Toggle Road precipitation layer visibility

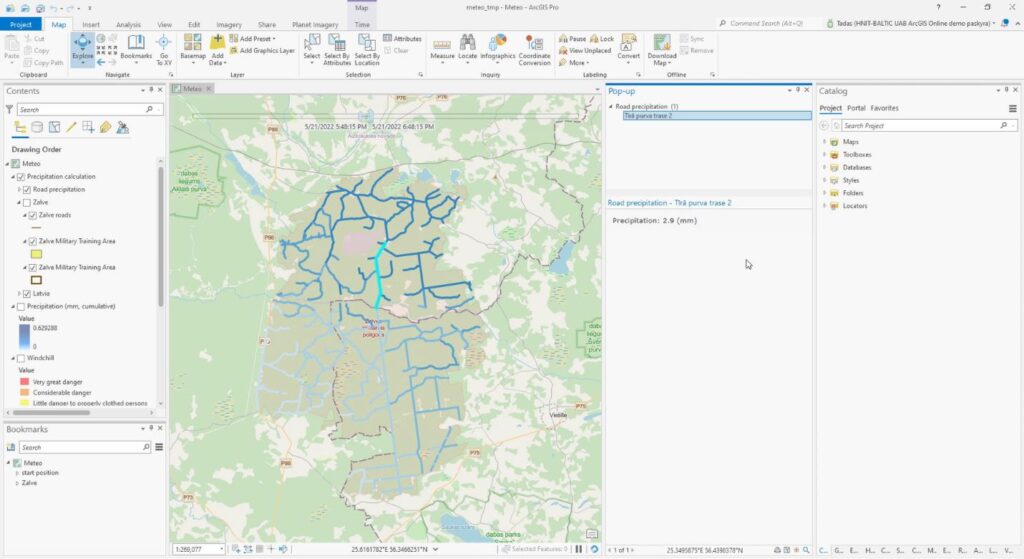[27, 189]
